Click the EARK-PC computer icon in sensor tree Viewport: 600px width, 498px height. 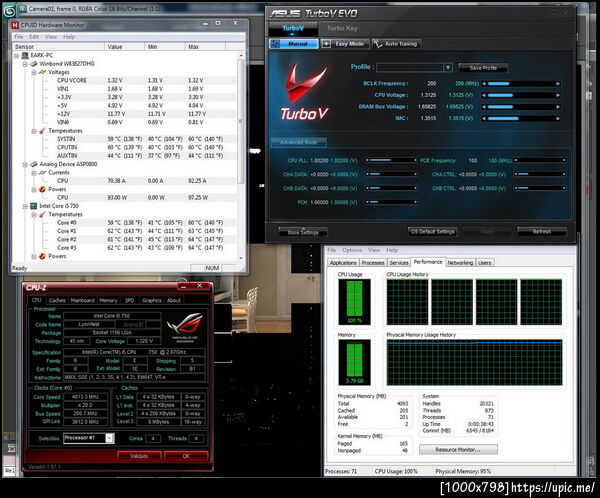coord(25,56)
